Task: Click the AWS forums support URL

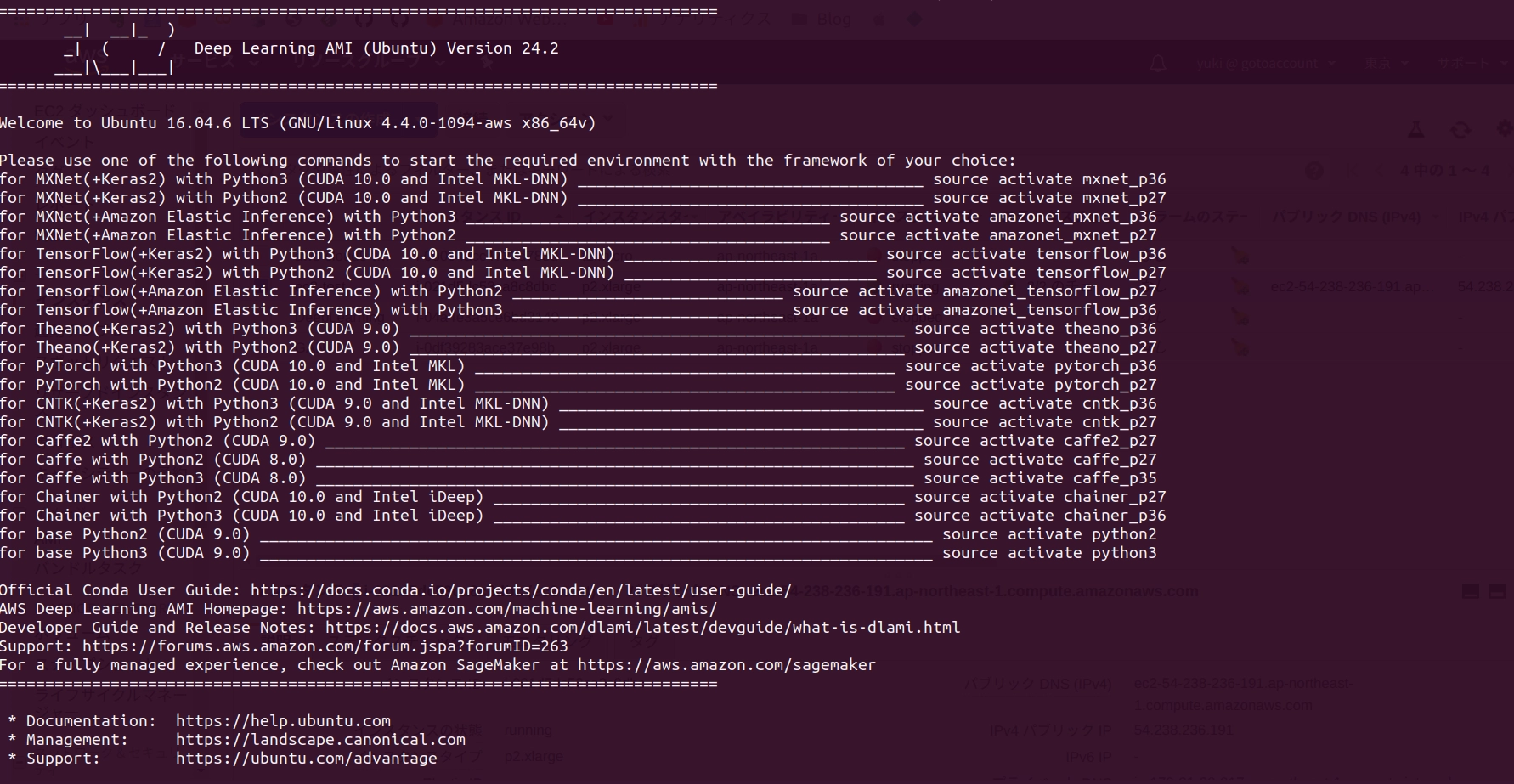Action: (325, 646)
